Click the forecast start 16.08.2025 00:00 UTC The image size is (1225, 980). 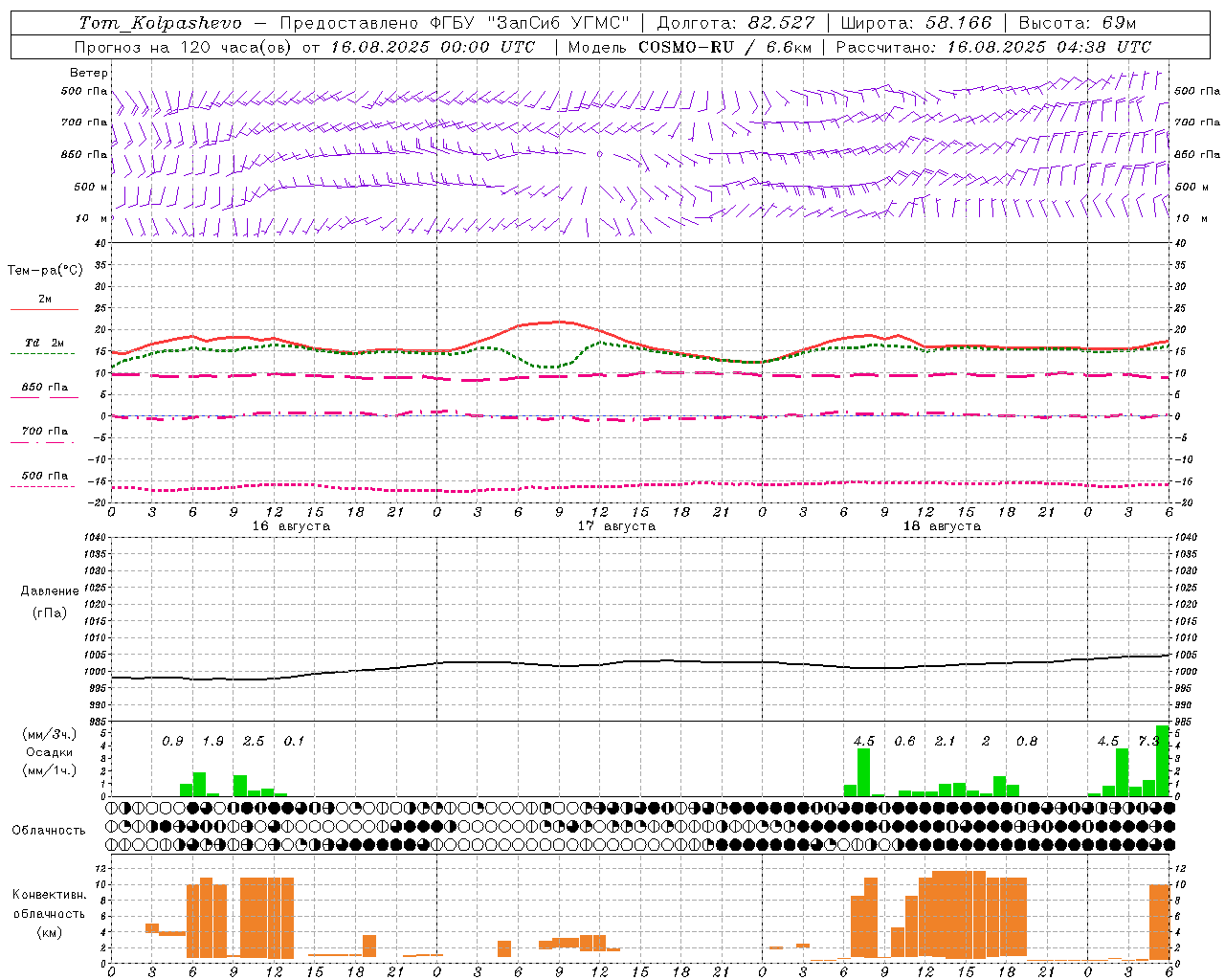click(434, 47)
